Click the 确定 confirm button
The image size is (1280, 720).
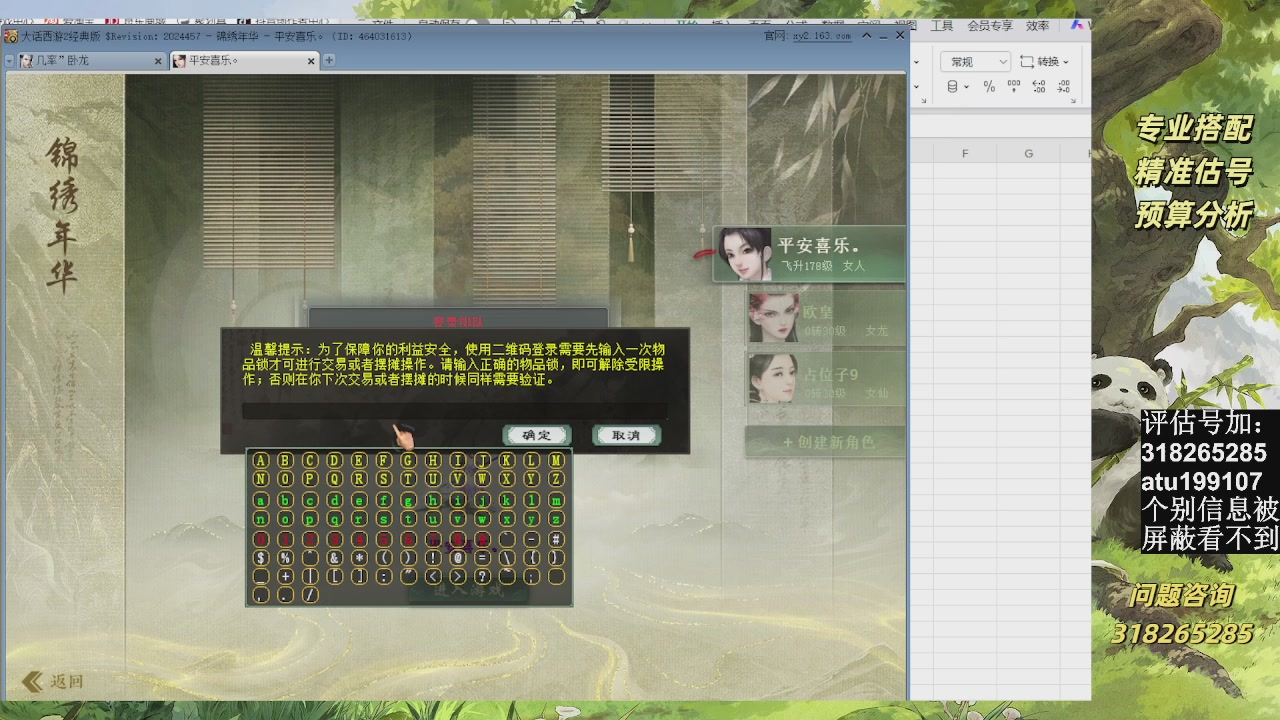[537, 435]
